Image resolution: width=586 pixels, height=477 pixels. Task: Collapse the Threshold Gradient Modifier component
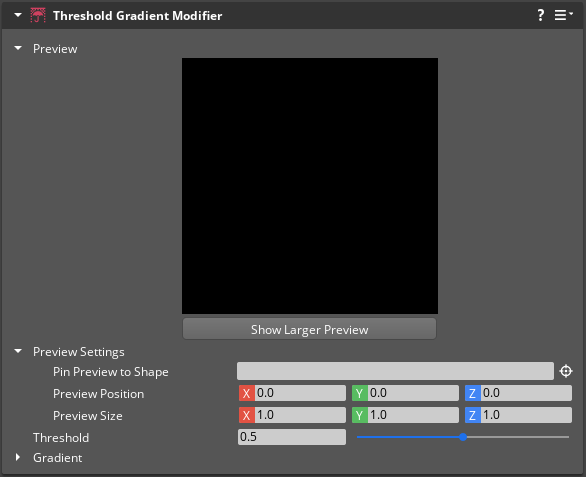[18, 15]
